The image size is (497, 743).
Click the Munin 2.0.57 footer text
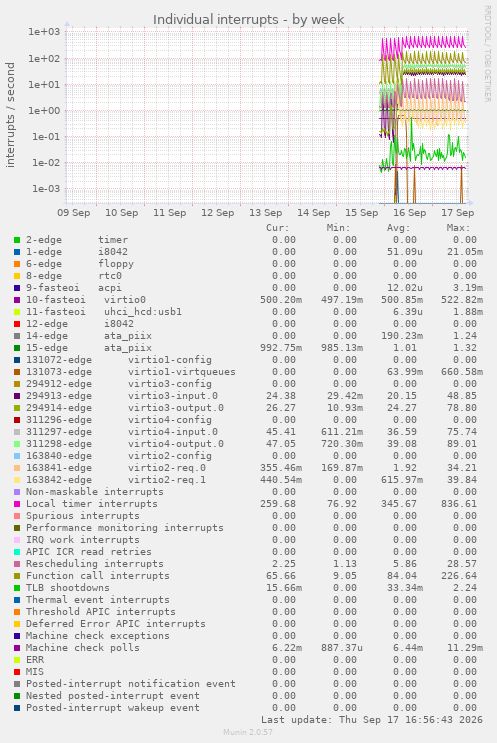coord(248,732)
